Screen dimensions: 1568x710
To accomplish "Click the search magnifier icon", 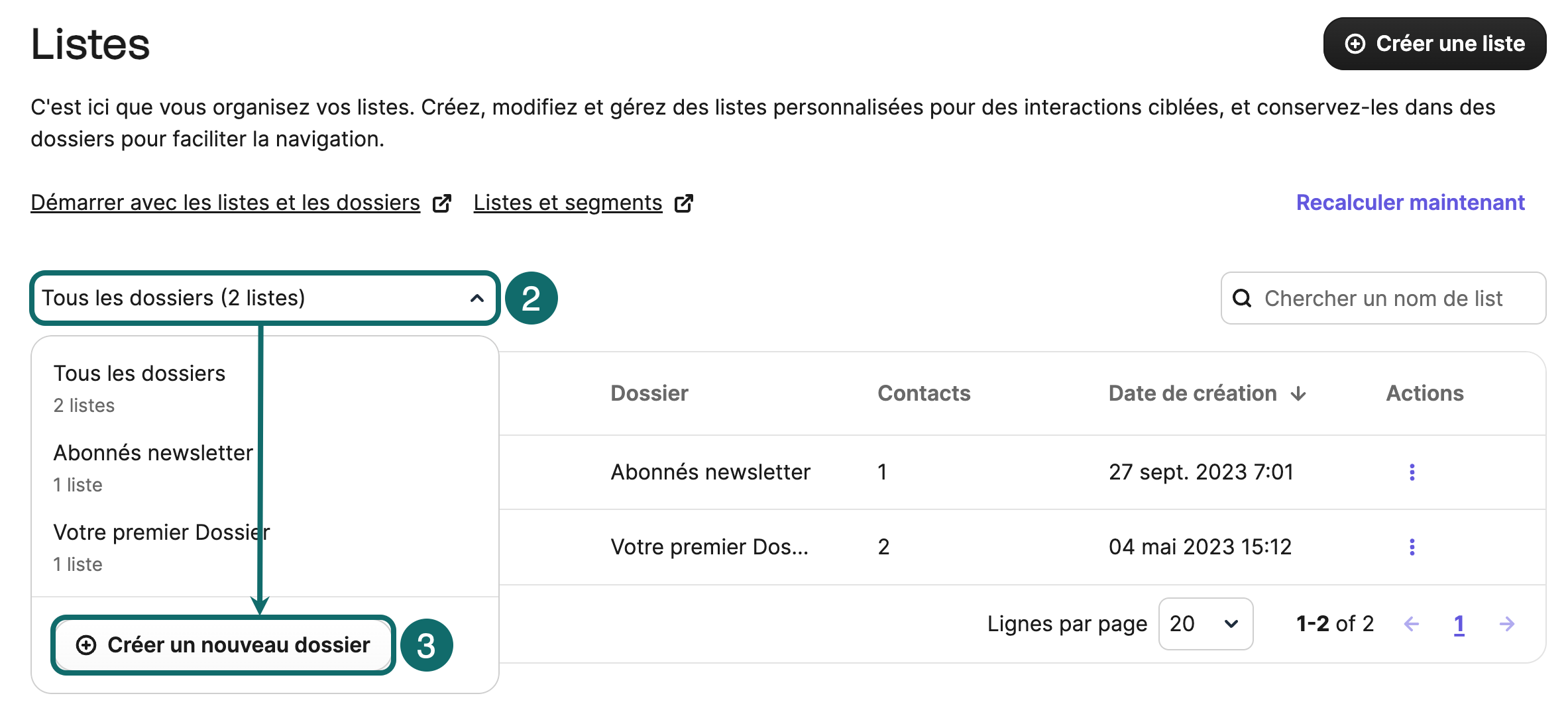I will tap(1241, 298).
